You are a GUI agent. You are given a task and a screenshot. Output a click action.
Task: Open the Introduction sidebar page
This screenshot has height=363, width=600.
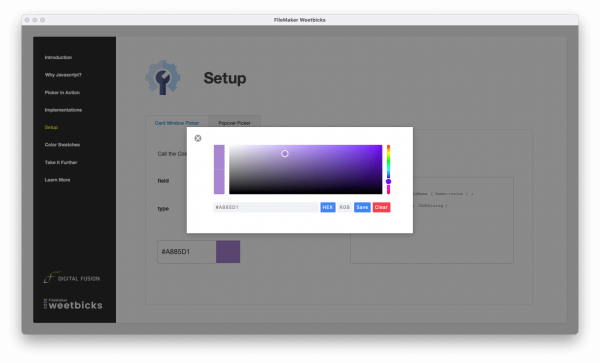(58, 57)
